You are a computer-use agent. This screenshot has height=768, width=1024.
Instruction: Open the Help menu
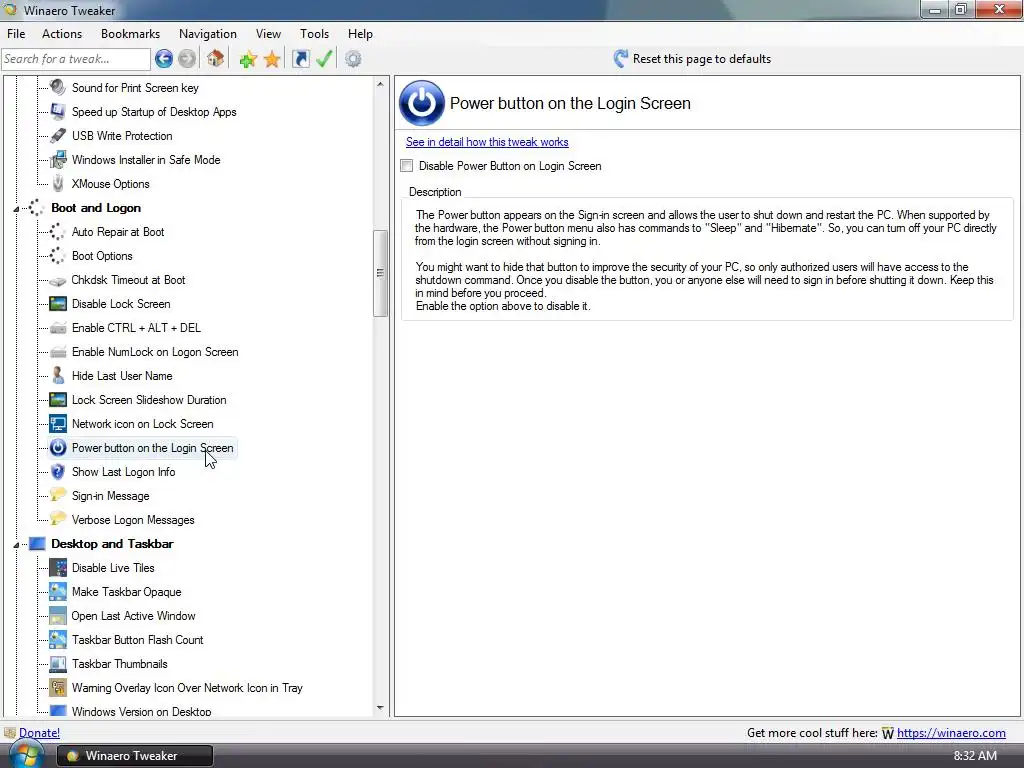pos(360,34)
